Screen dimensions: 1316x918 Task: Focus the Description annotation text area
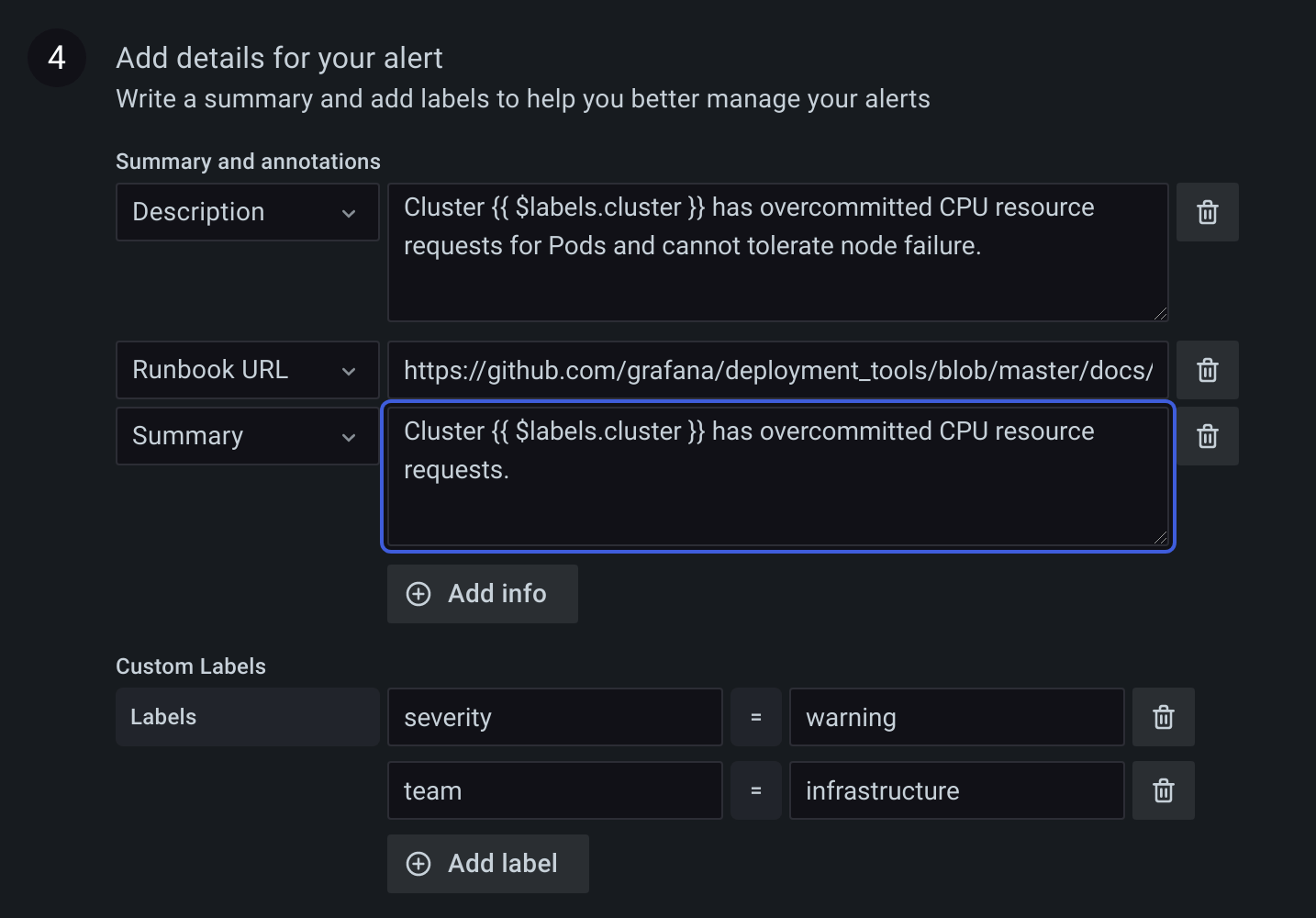778,252
